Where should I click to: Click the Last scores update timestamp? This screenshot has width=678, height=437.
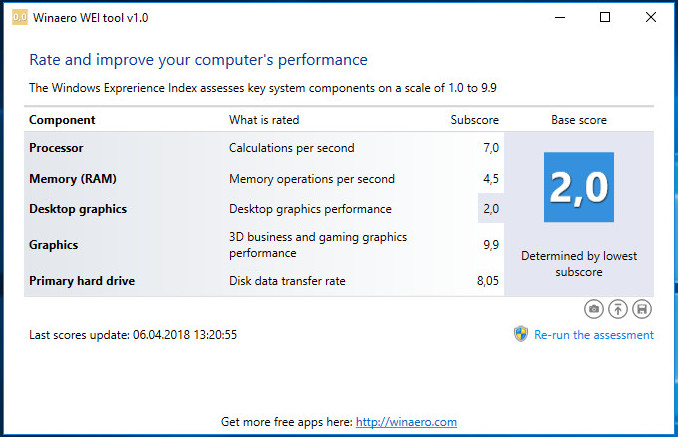(x=133, y=335)
